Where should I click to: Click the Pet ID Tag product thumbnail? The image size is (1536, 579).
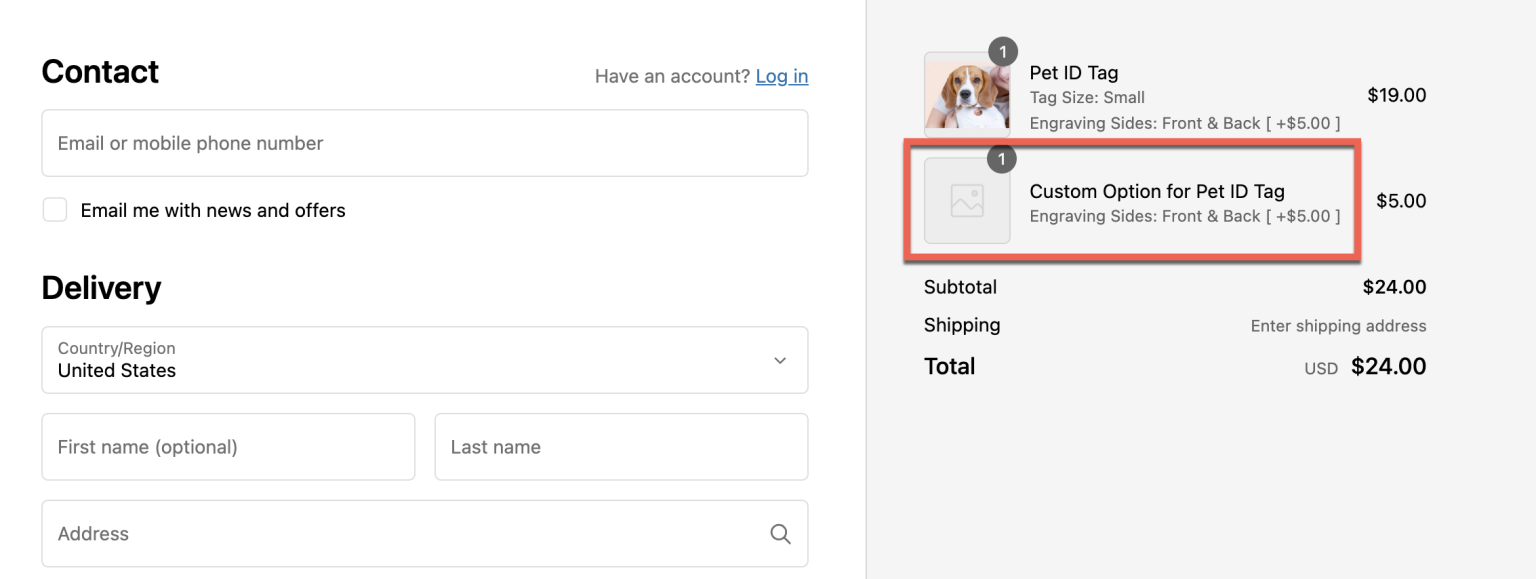[967, 94]
